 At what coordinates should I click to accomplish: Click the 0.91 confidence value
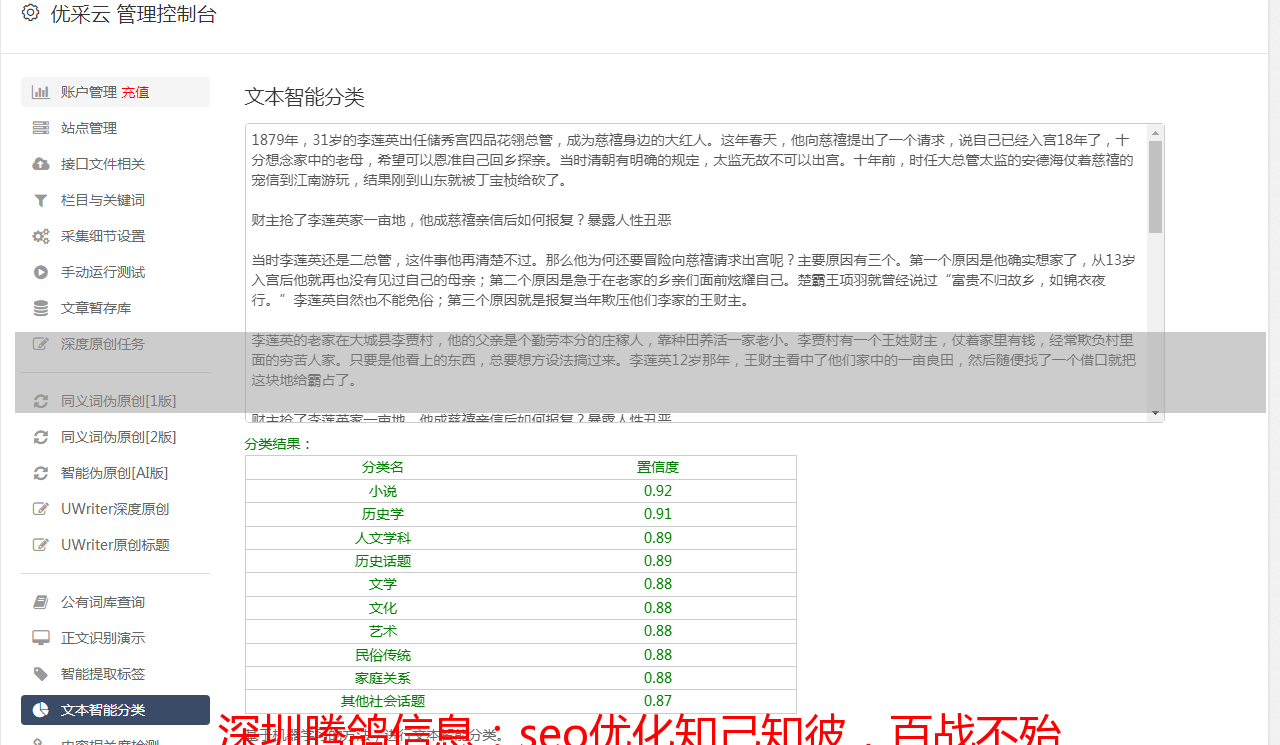point(658,514)
